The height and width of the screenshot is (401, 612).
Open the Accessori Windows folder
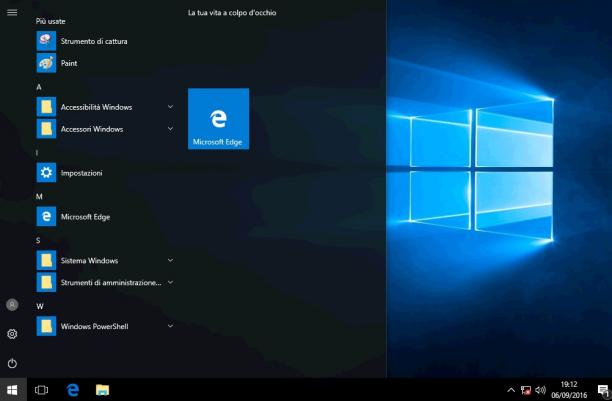pyautogui.click(x=105, y=129)
